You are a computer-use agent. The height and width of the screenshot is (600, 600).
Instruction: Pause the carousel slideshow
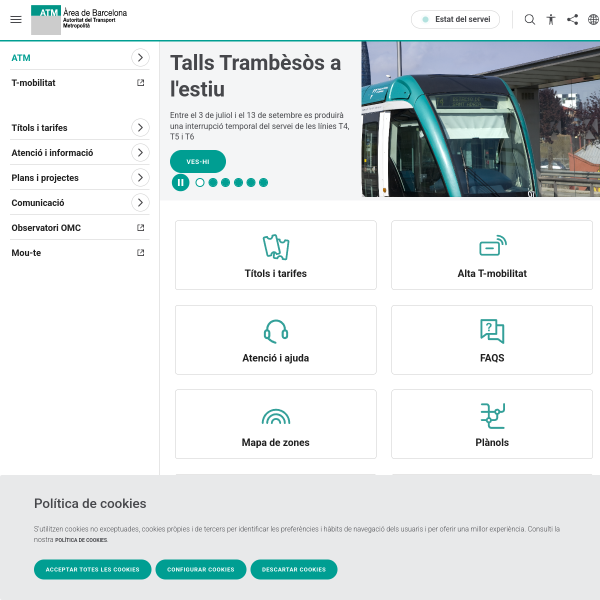(180, 183)
